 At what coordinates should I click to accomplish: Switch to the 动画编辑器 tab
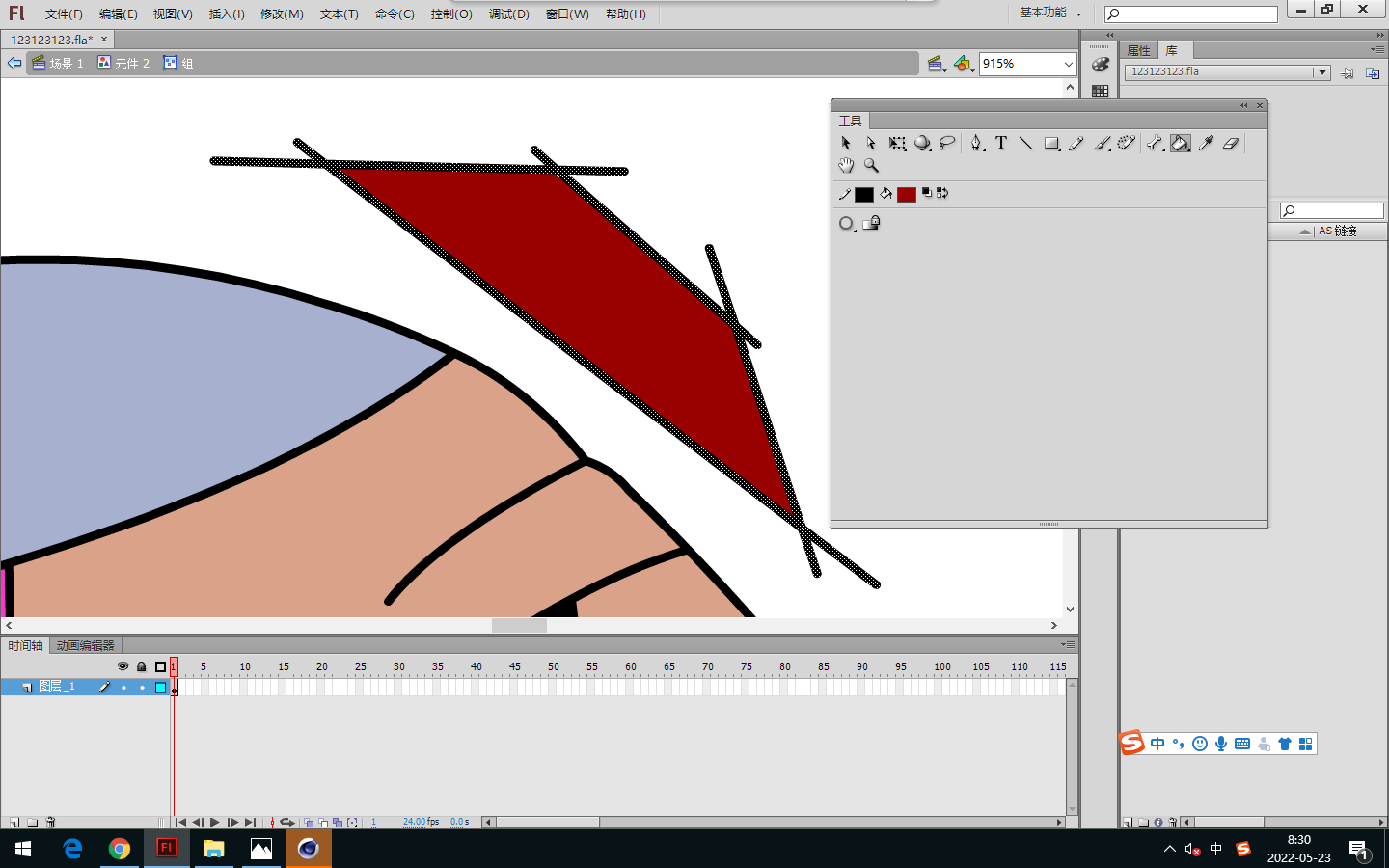[x=85, y=645]
